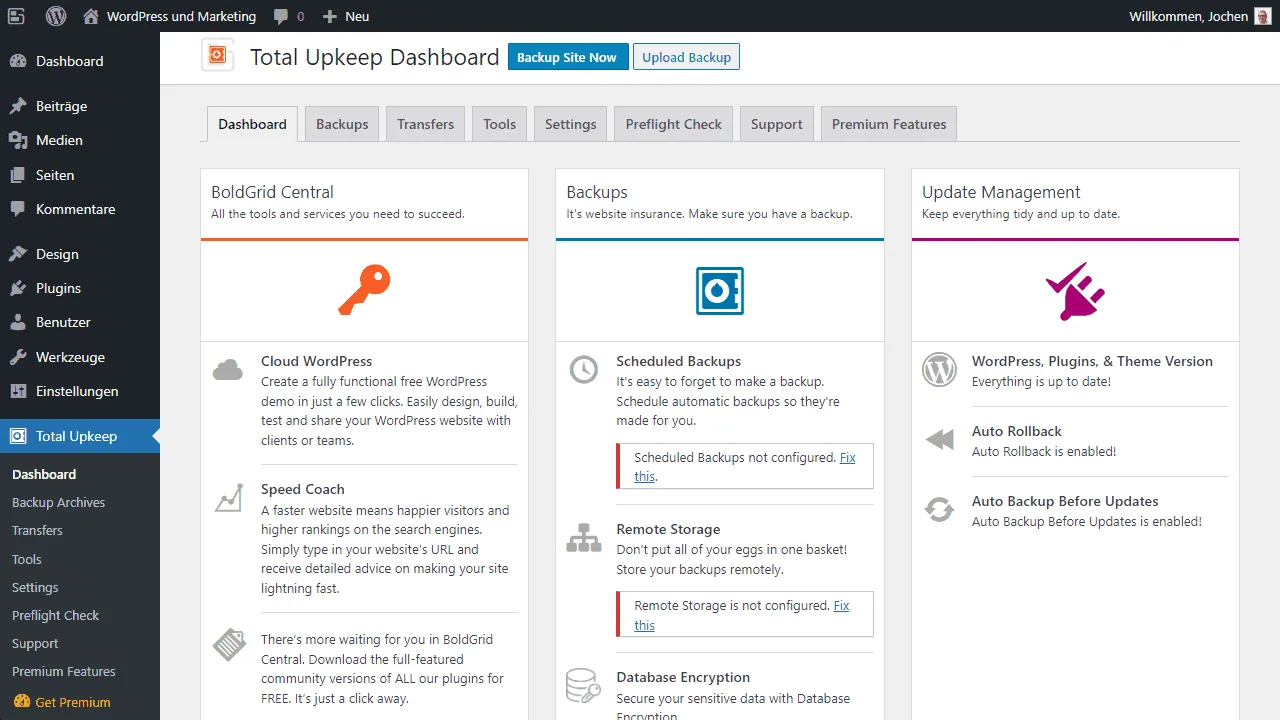Click the rewind icon beside Auto Rollback
This screenshot has width=1280, height=720.
[939, 440]
